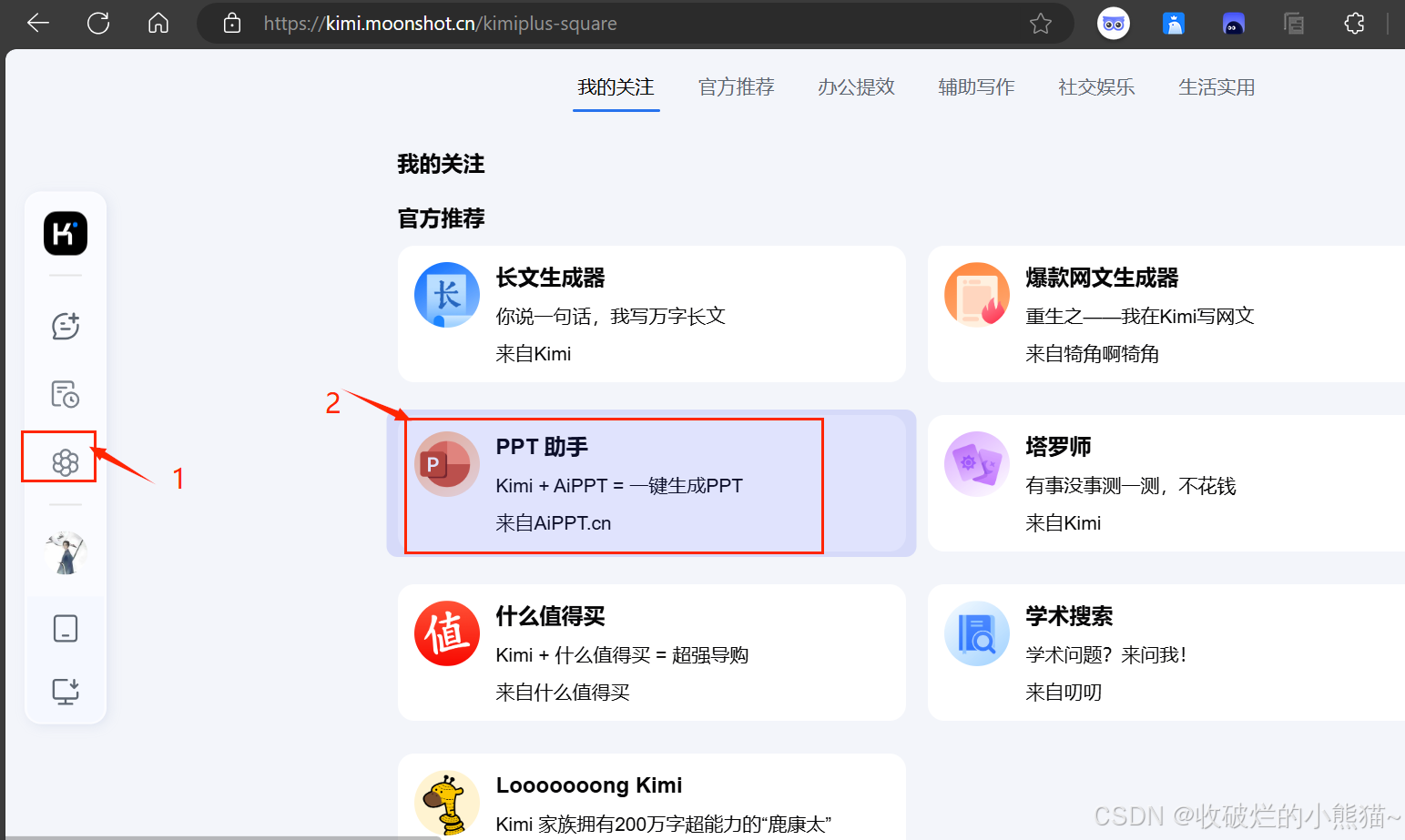The image size is (1405, 840).
Task: Click text 来自AiPPT.cn
Action: click(553, 523)
